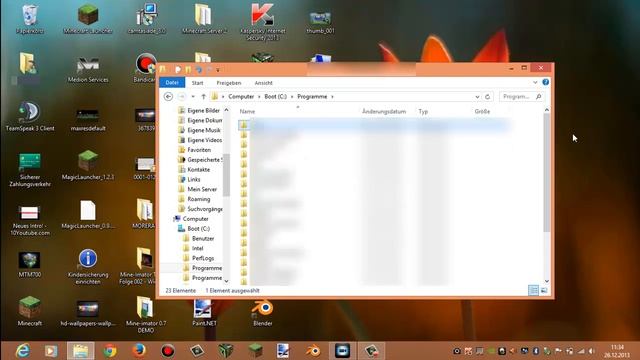Select Eigene Musik in the navigation pane
This screenshot has width=640, height=360.
200,130
